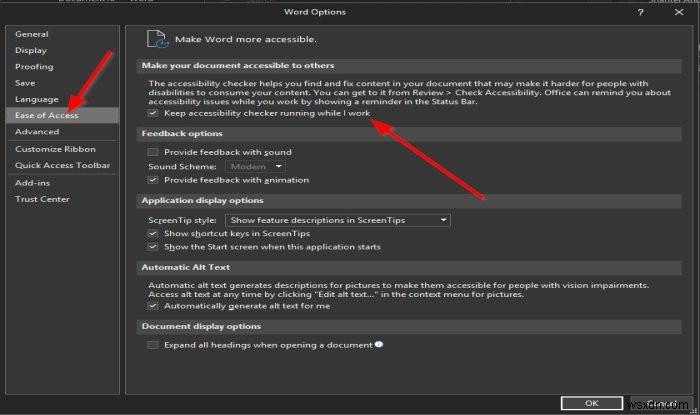
Task: Open the Proofing options category
Action: (x=34, y=66)
